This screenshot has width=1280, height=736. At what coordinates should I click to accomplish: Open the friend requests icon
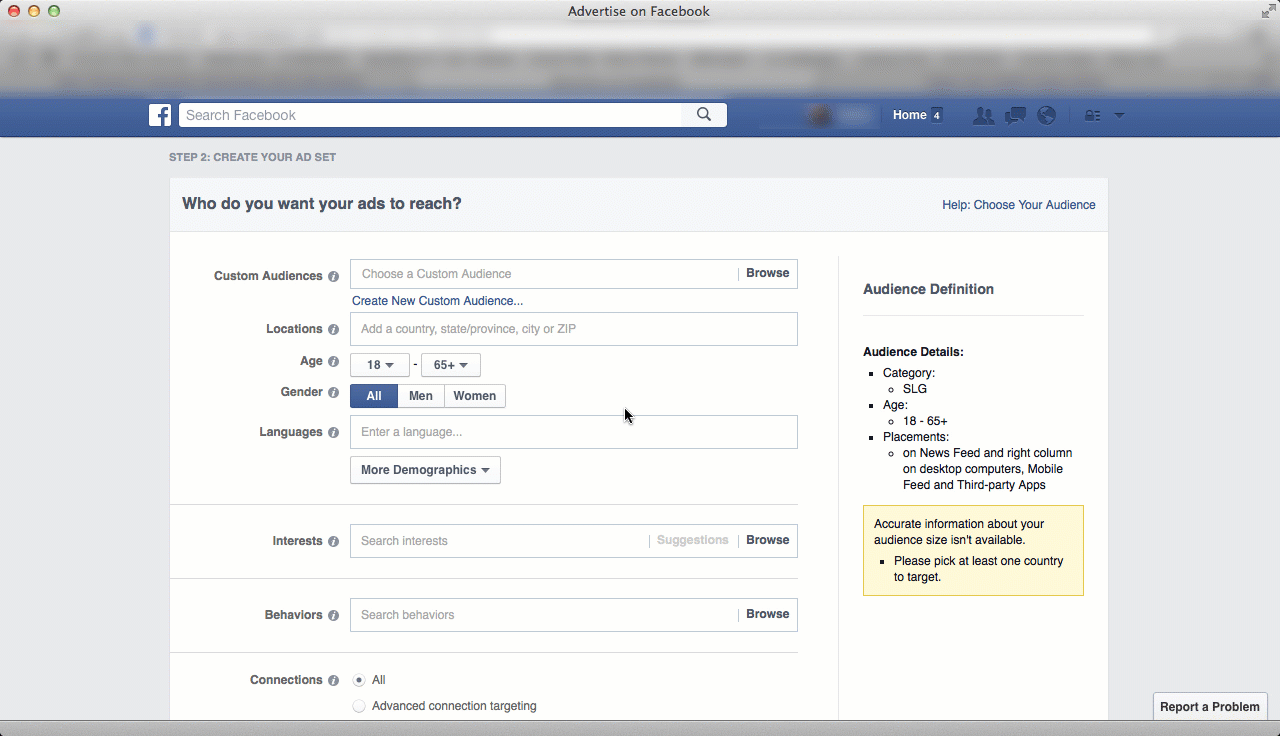pos(984,115)
